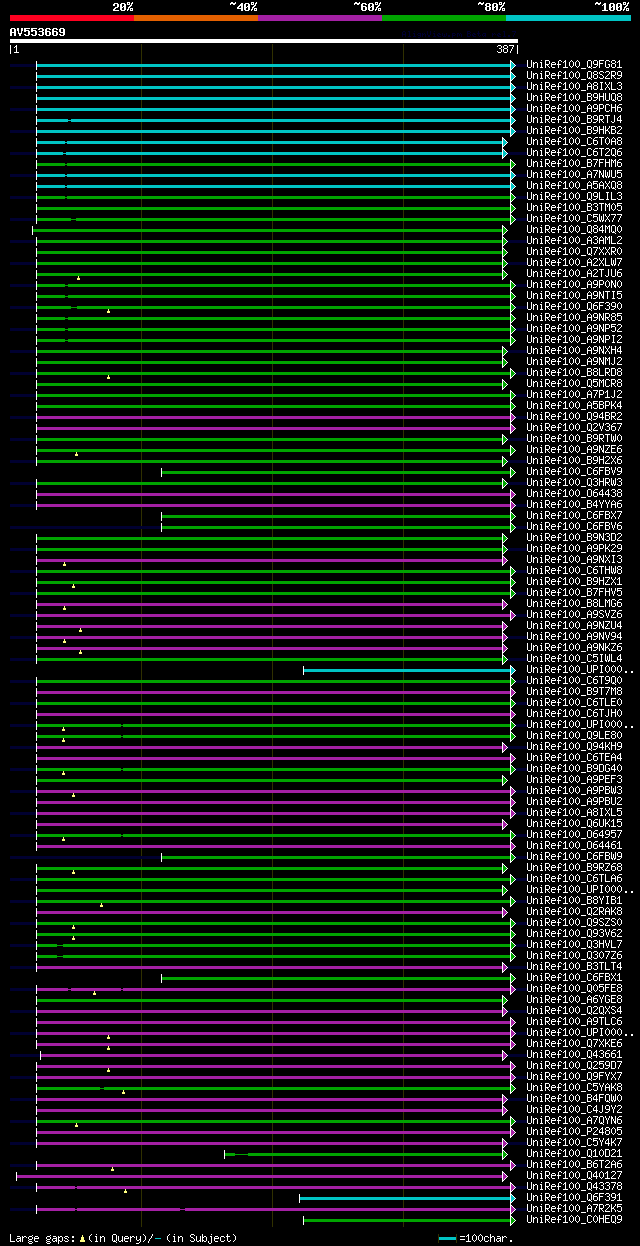Screen dimensions: 640x1246
Task: Click on UniRef100_Q3HVL7
Action: 575,945
